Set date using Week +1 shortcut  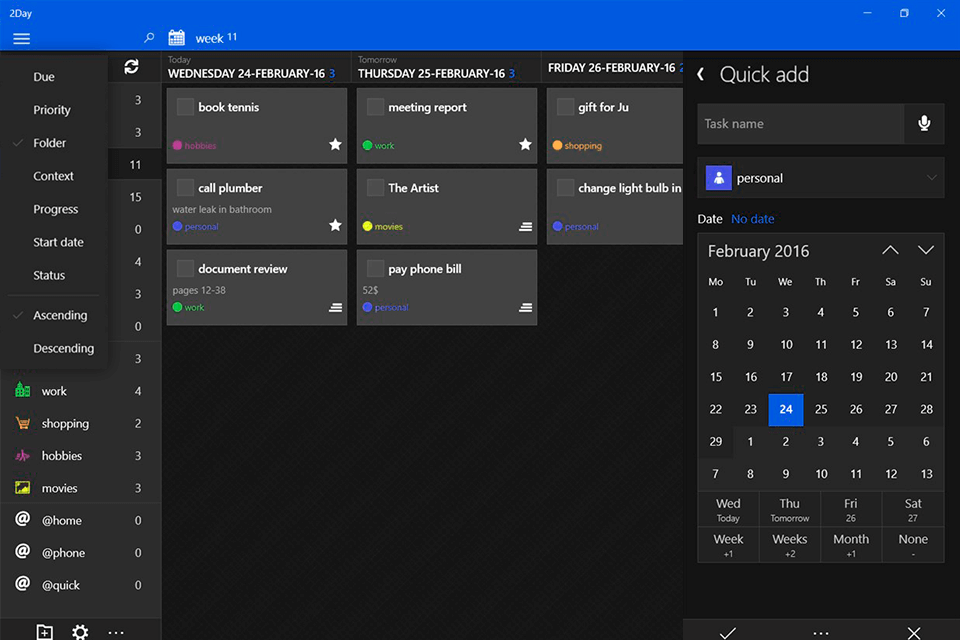pos(728,545)
